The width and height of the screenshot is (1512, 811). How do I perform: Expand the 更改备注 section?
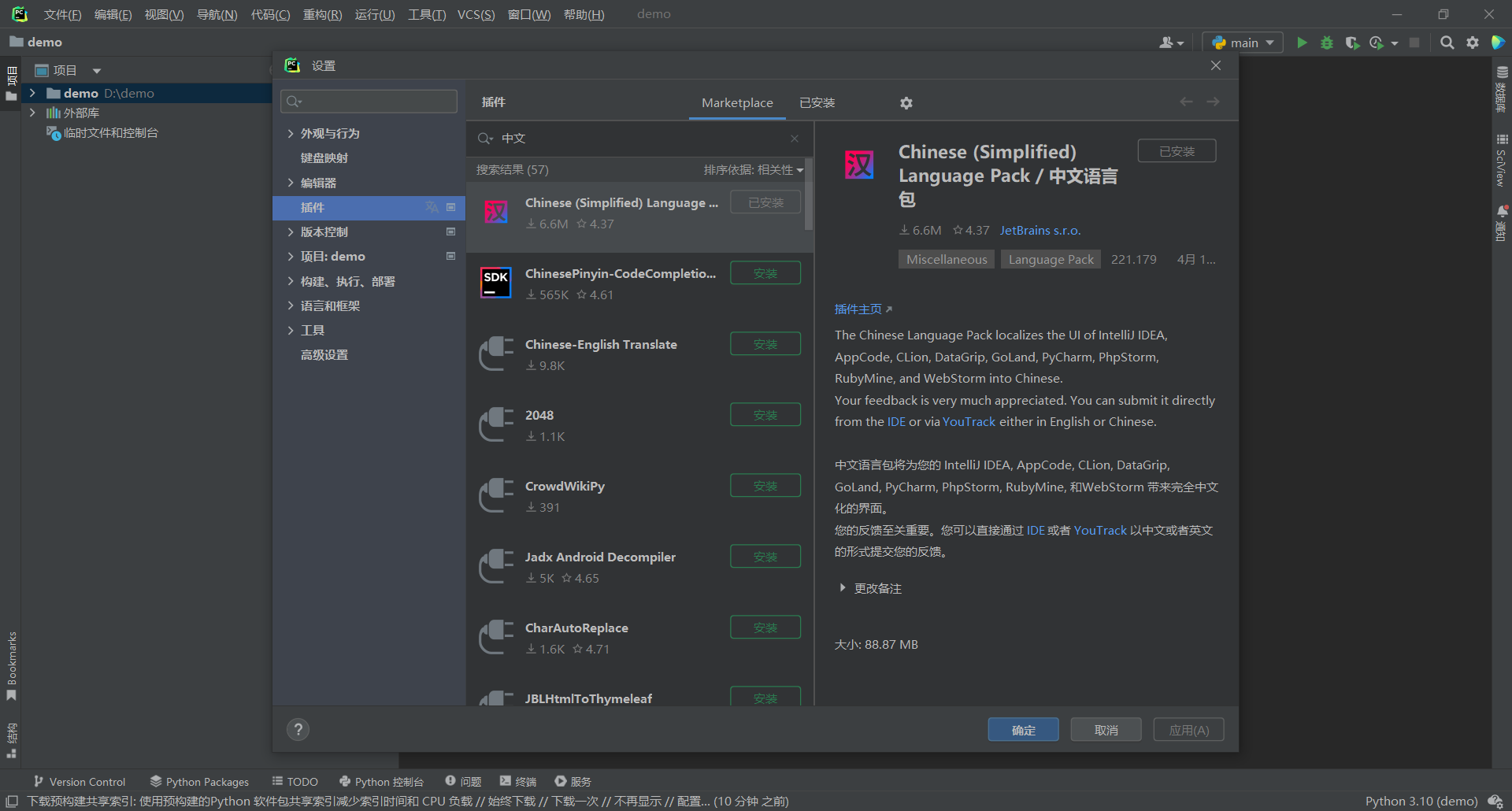(843, 588)
